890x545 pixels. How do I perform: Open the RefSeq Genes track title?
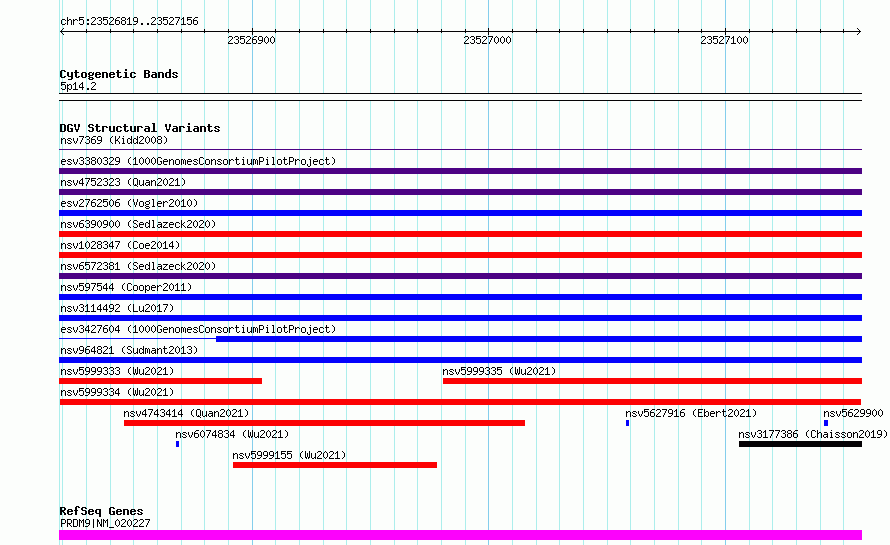coord(102,511)
